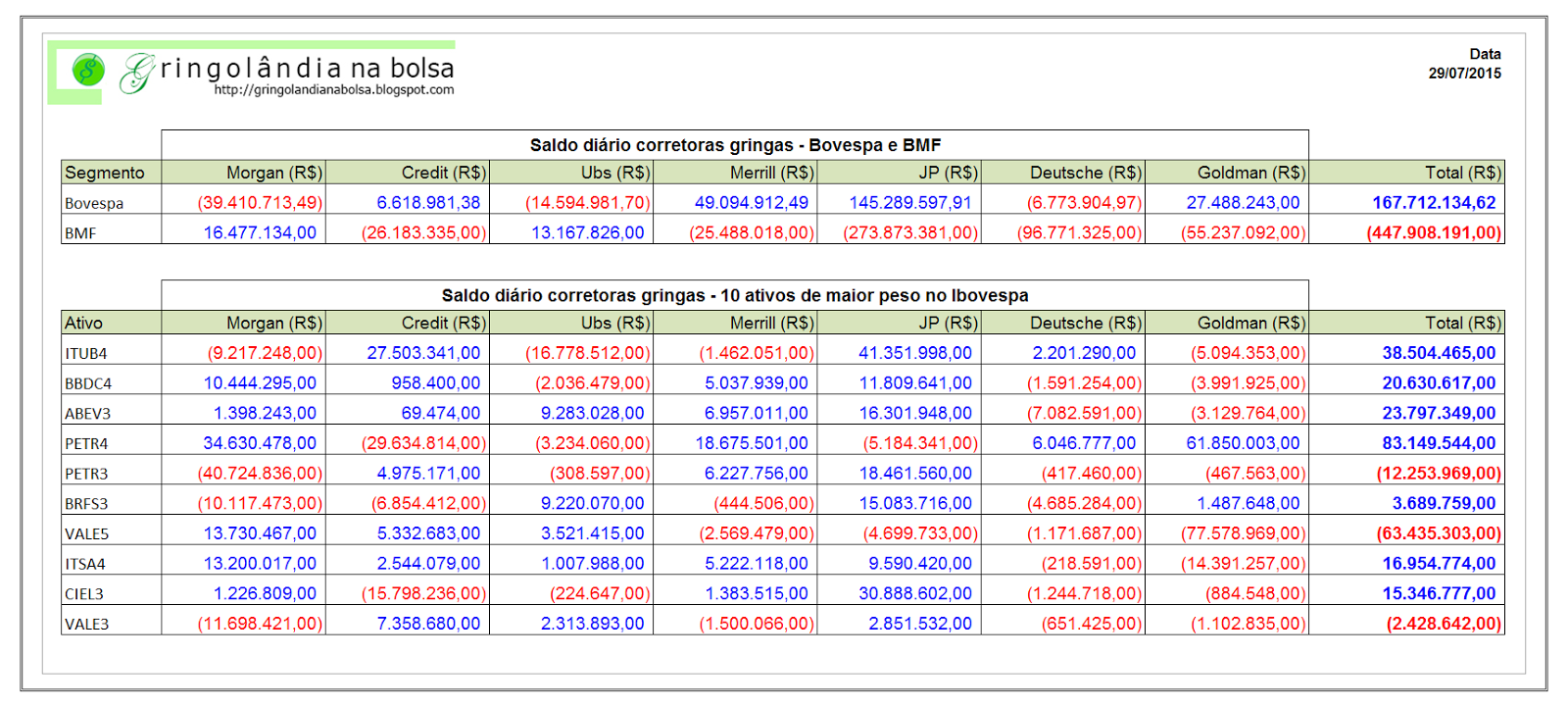Select Bovespa Merrill value 49.094.912,49
Viewport: 1568px width, 707px height.
tap(752, 203)
